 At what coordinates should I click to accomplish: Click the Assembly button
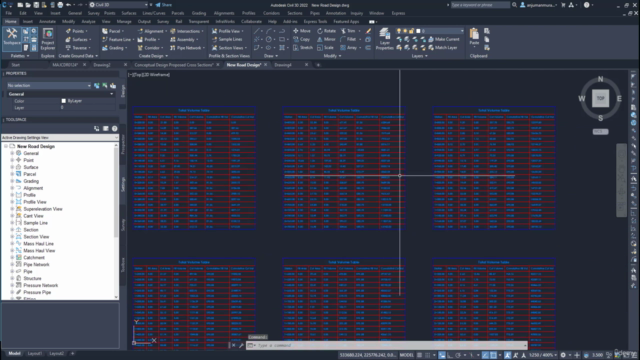point(184,39)
